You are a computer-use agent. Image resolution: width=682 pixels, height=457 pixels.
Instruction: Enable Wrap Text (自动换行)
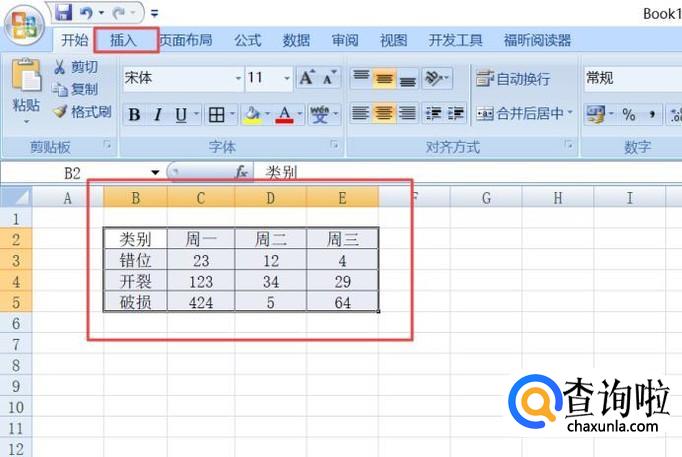[513, 78]
